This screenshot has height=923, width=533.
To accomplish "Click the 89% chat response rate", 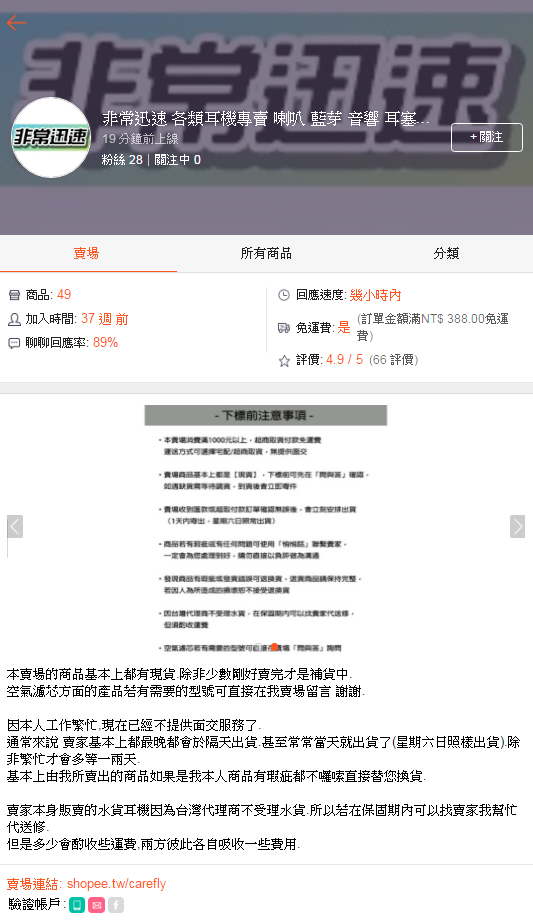I will pos(105,343).
